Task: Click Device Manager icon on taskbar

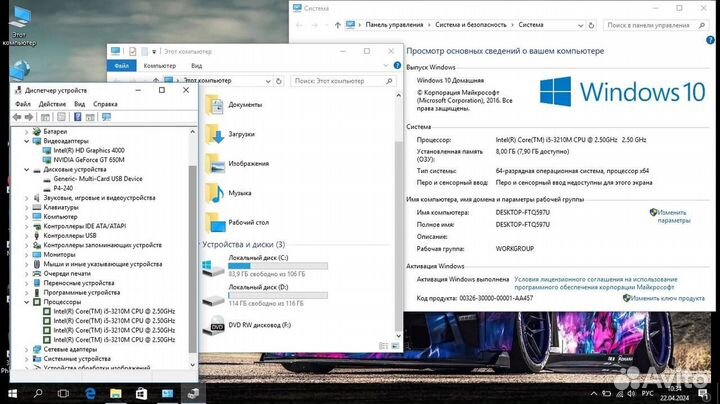Action: 193,393
